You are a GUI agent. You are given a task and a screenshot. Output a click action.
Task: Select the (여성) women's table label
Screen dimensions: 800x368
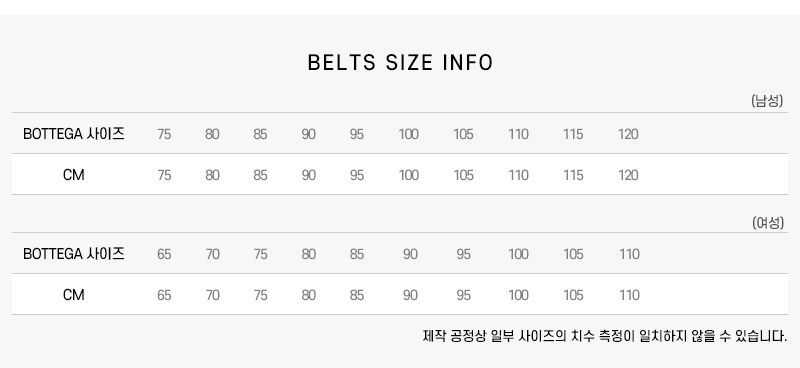click(767, 223)
